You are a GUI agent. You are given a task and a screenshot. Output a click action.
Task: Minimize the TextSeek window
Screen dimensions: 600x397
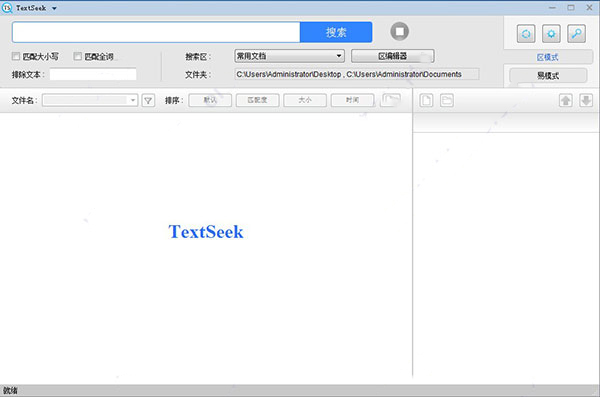click(x=552, y=7)
